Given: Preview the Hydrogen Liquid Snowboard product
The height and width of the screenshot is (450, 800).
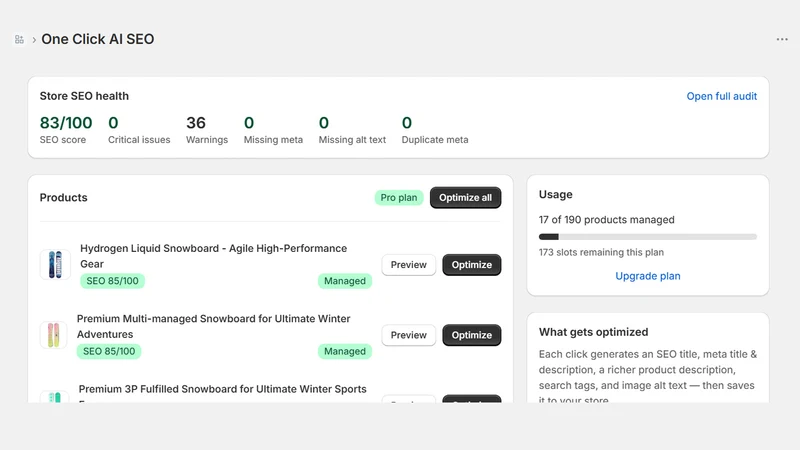Looking at the screenshot, I should click(x=409, y=265).
